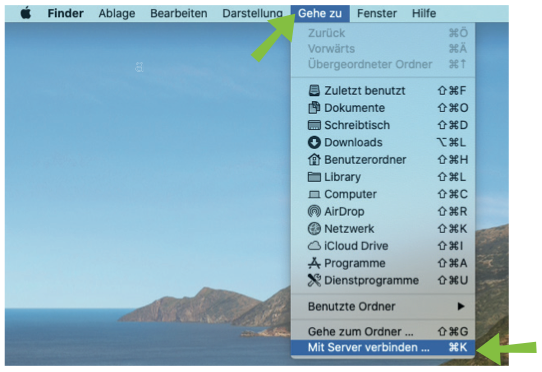Click the AirDrop icon
The height and width of the screenshot is (372, 542).
pyautogui.click(x=314, y=211)
